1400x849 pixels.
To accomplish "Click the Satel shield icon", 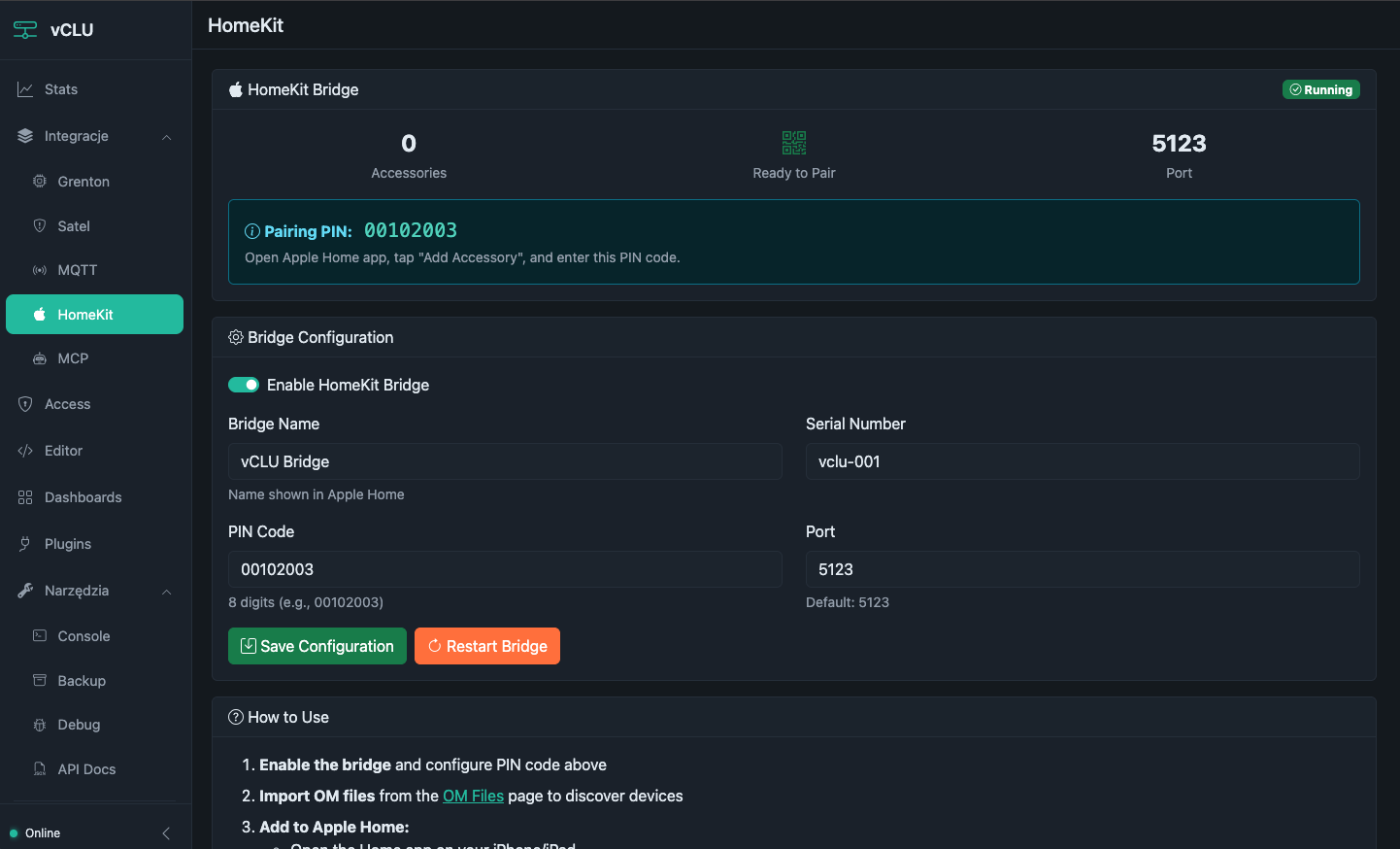I will tap(40, 226).
